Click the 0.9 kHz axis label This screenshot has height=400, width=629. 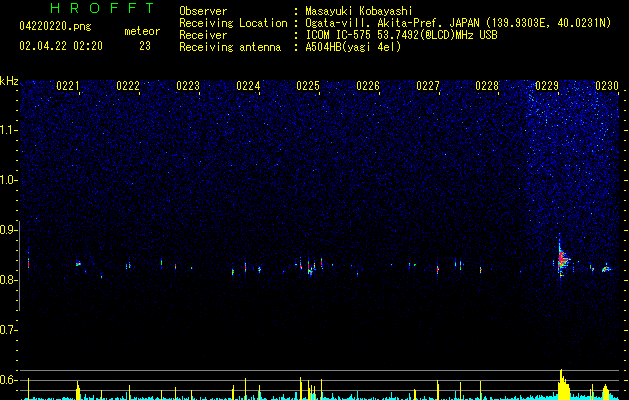9,230
